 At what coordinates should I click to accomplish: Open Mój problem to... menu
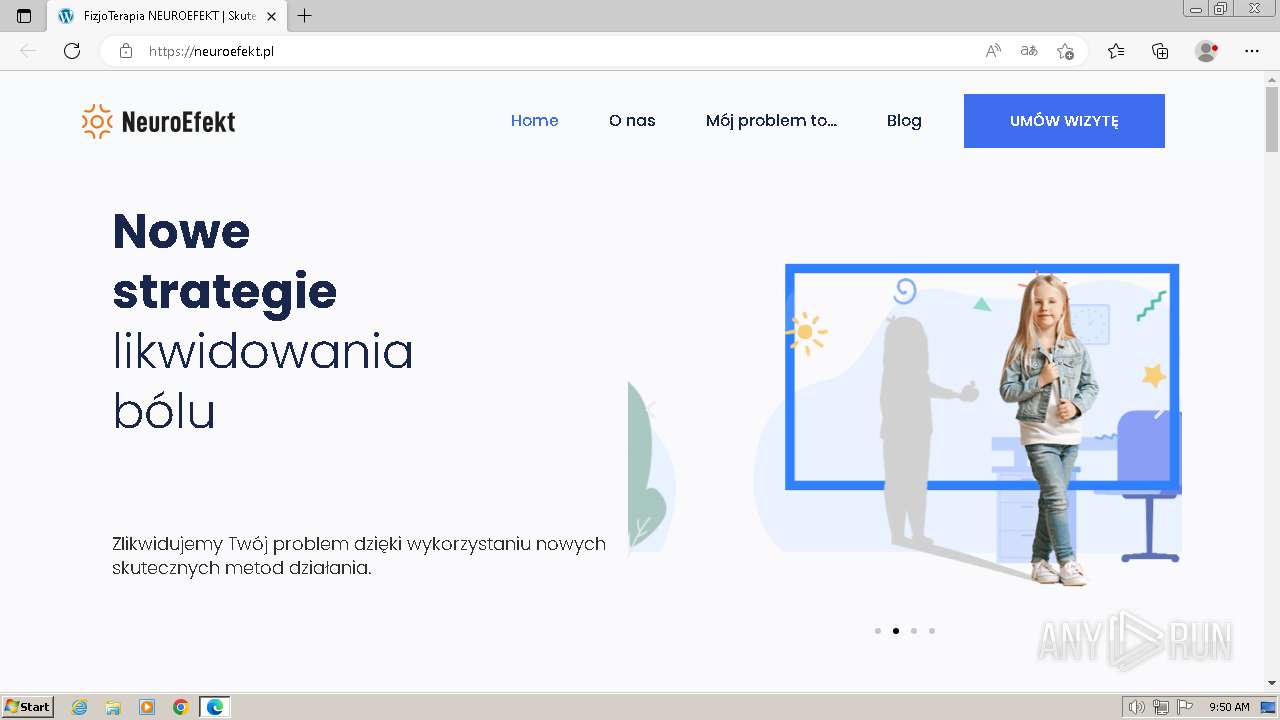tap(771, 121)
